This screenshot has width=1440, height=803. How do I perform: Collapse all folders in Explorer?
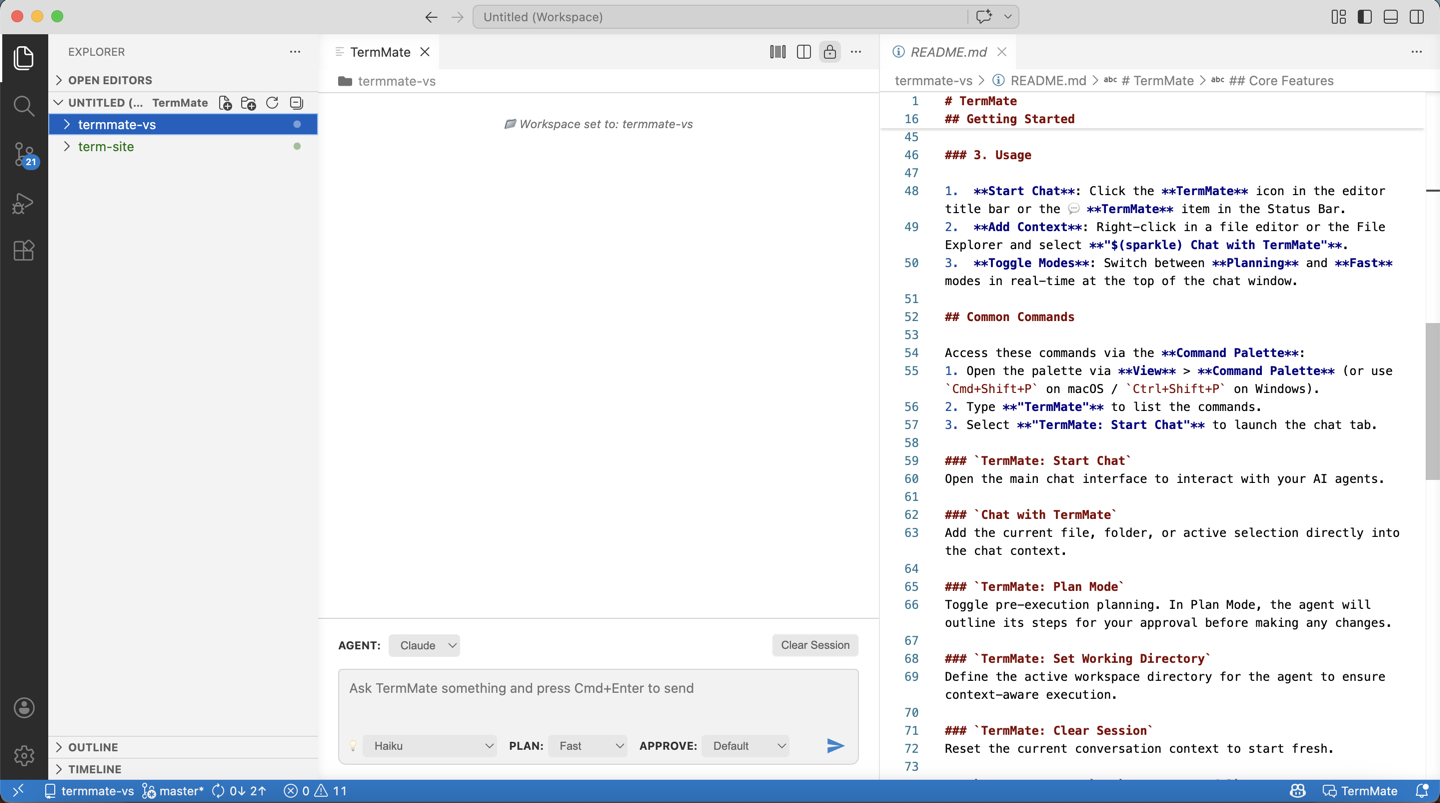(x=296, y=103)
